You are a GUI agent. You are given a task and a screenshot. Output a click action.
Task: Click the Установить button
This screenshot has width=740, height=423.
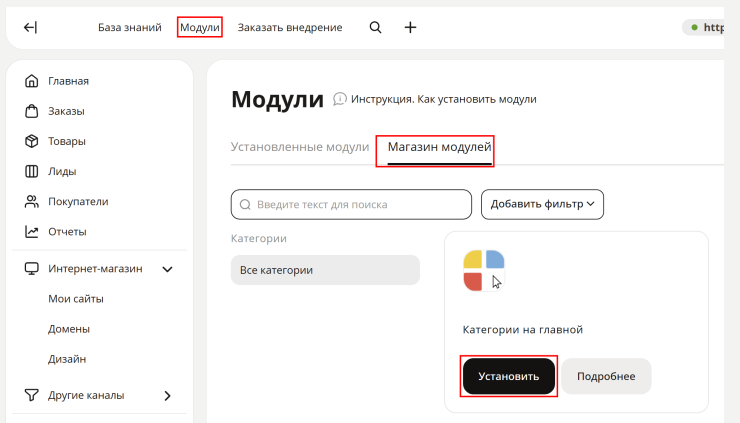point(509,376)
